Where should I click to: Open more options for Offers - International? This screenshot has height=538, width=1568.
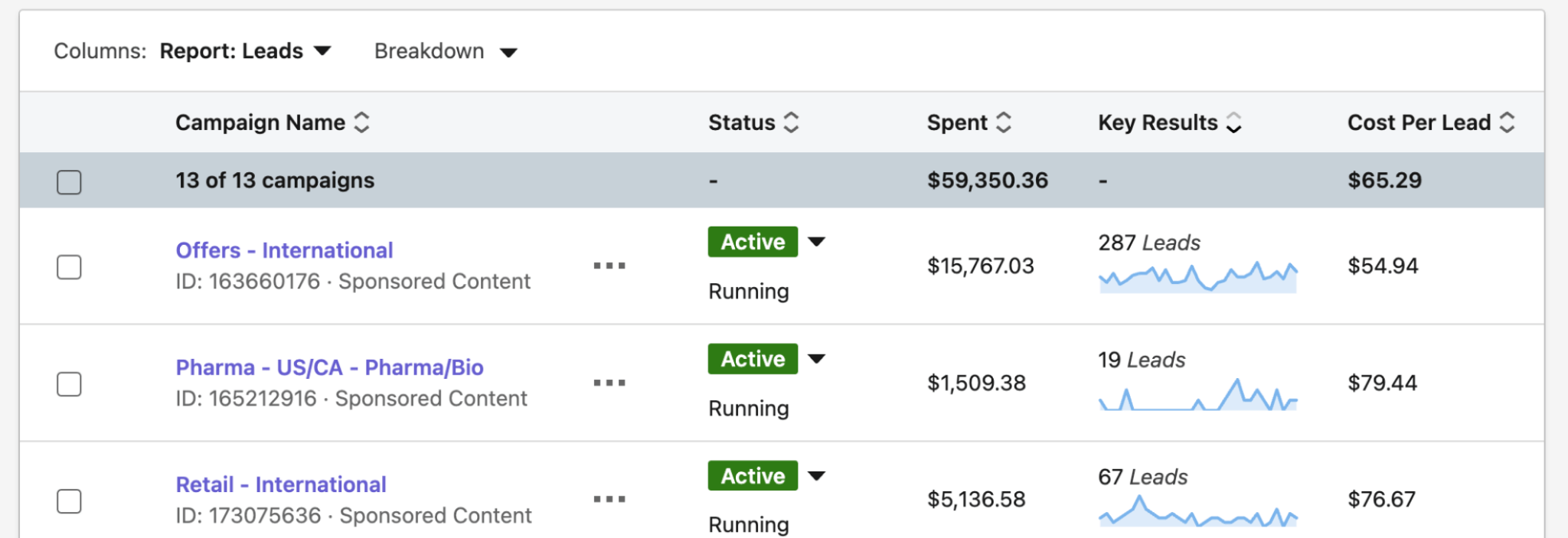point(609,266)
